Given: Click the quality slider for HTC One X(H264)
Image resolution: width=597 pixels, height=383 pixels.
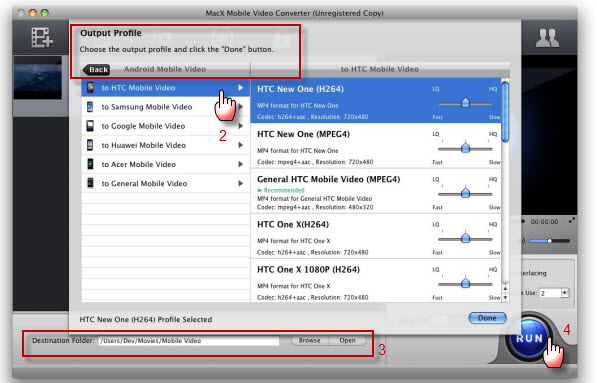Looking at the screenshot, I should click(x=465, y=239).
